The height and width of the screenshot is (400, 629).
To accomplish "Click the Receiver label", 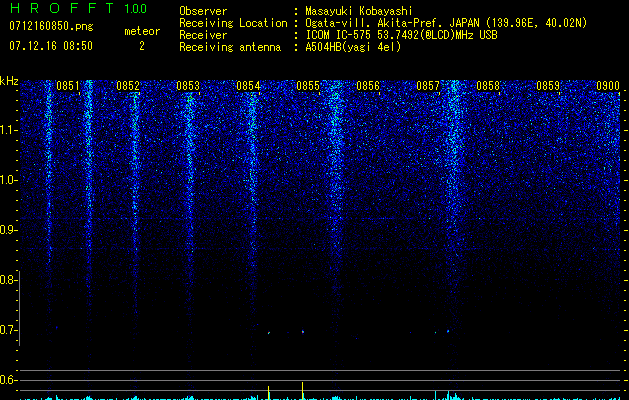I will 203,35.
